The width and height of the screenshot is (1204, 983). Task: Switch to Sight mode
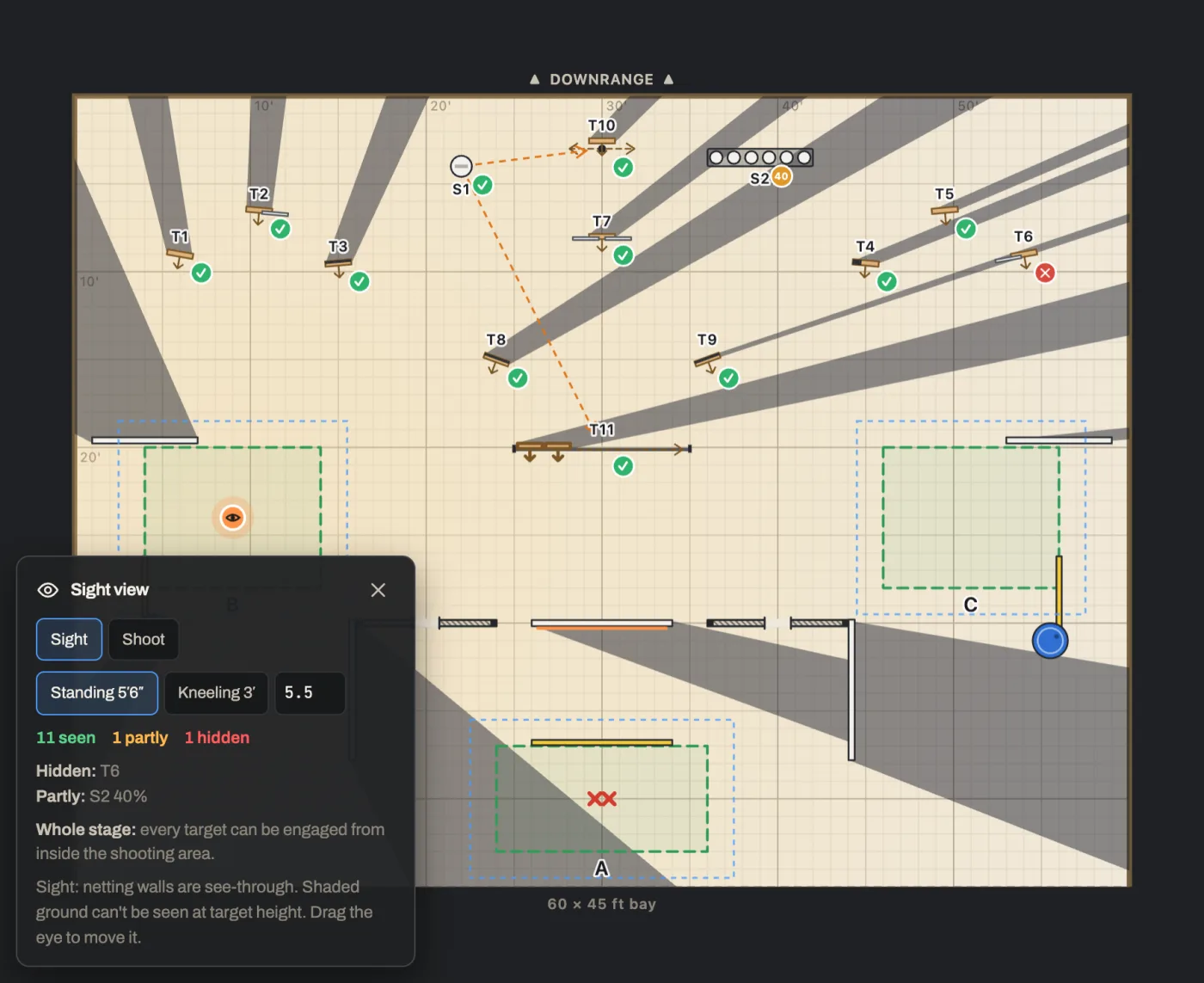click(x=69, y=639)
